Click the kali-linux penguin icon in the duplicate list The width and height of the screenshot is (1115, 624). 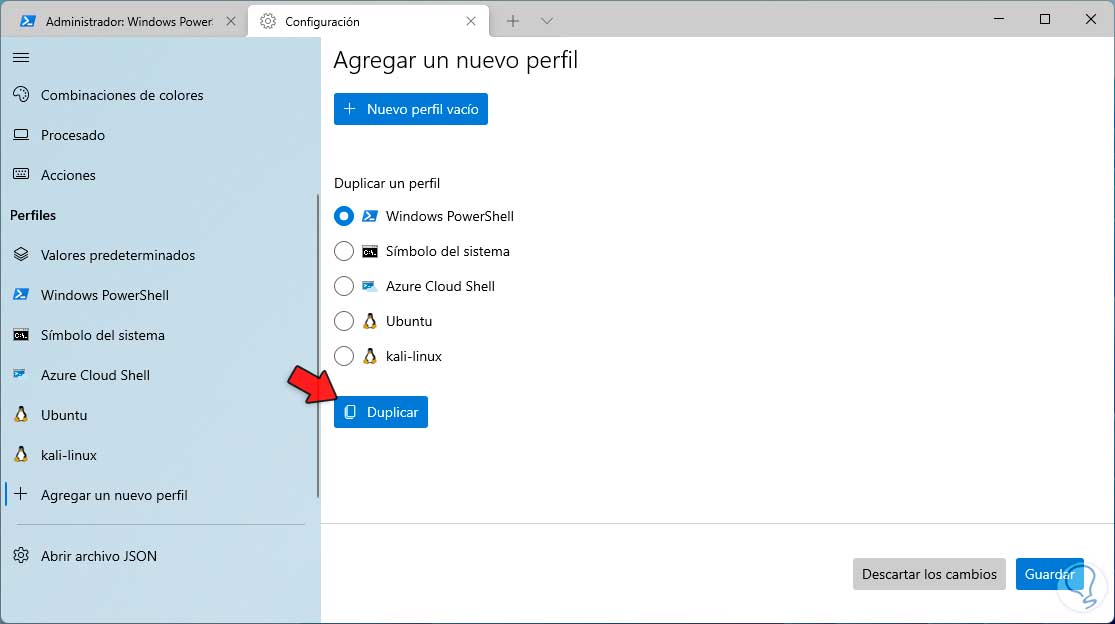370,355
